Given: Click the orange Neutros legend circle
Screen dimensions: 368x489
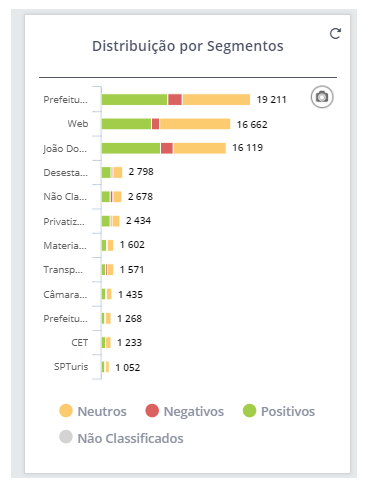Looking at the screenshot, I should point(66,410).
